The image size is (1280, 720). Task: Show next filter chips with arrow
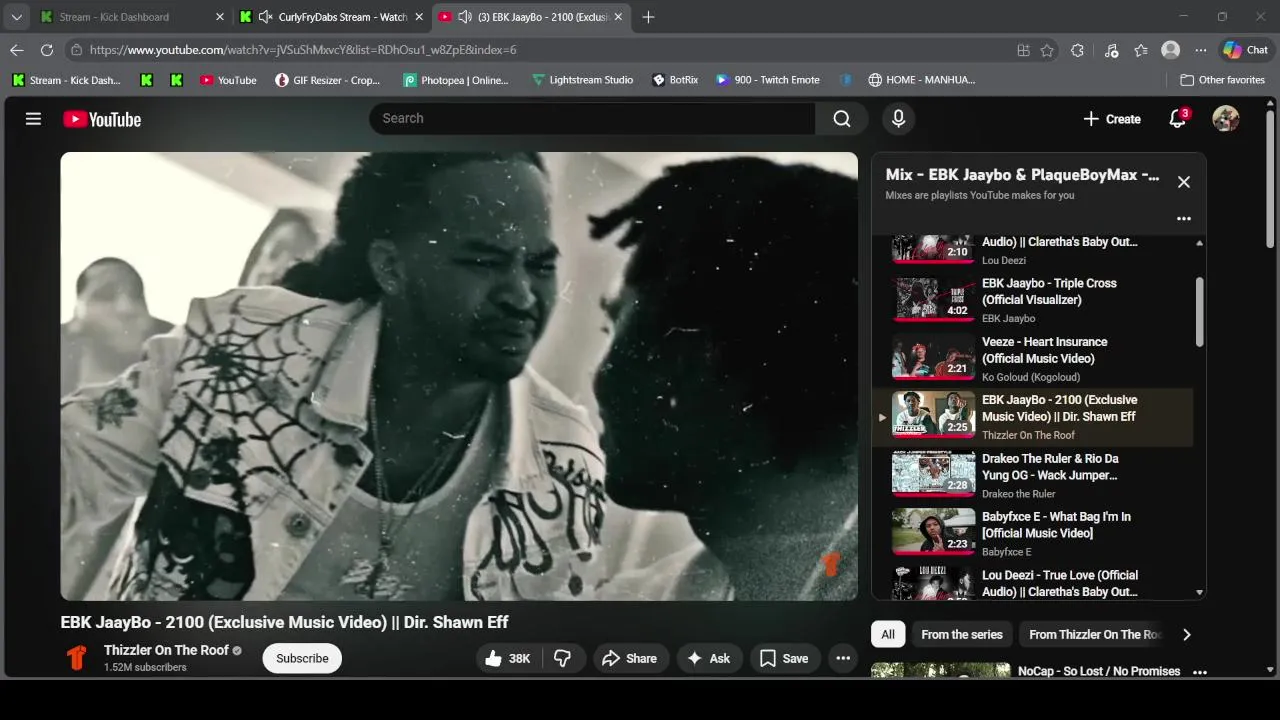point(1187,634)
